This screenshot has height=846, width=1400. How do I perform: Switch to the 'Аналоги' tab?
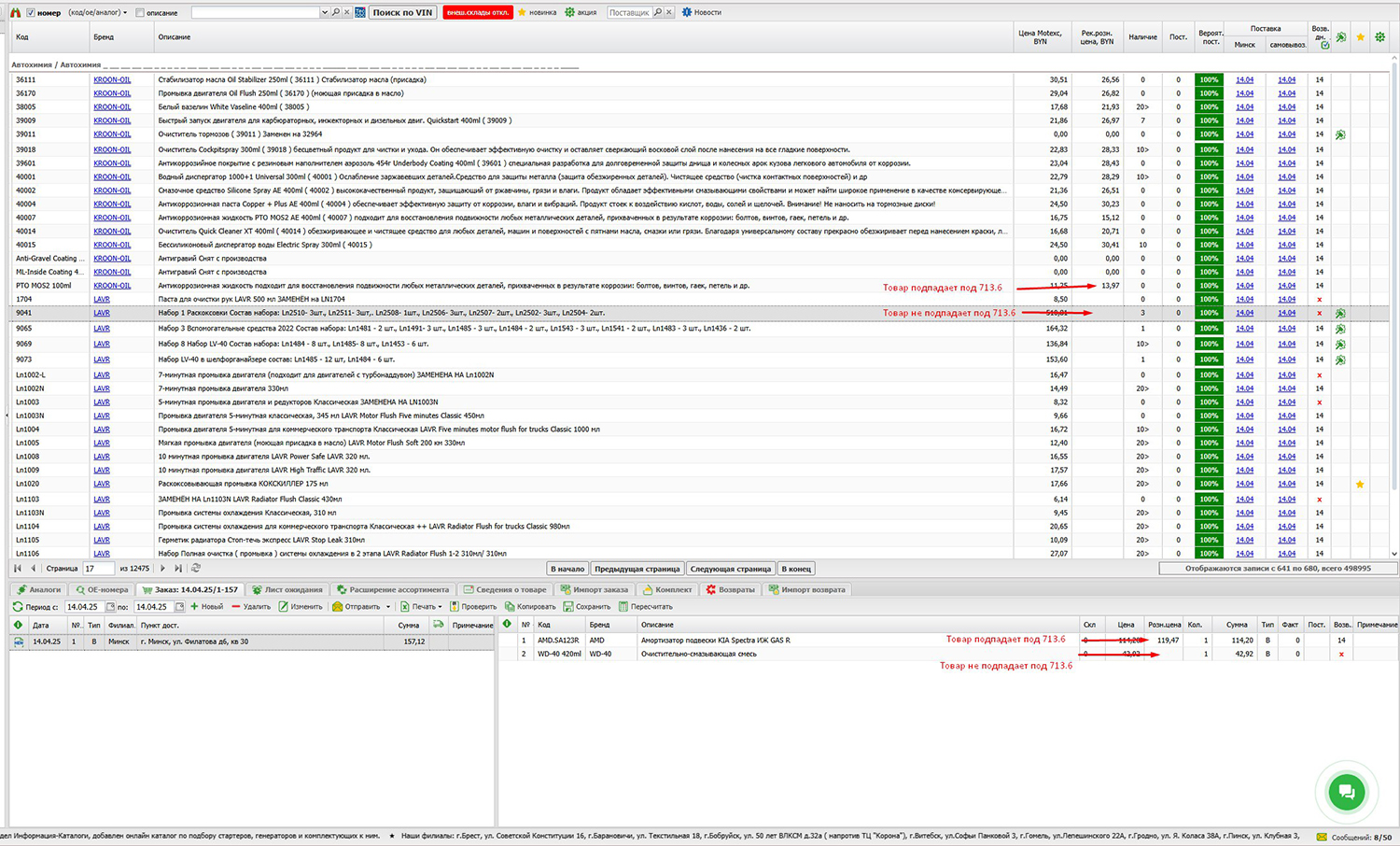point(38,589)
